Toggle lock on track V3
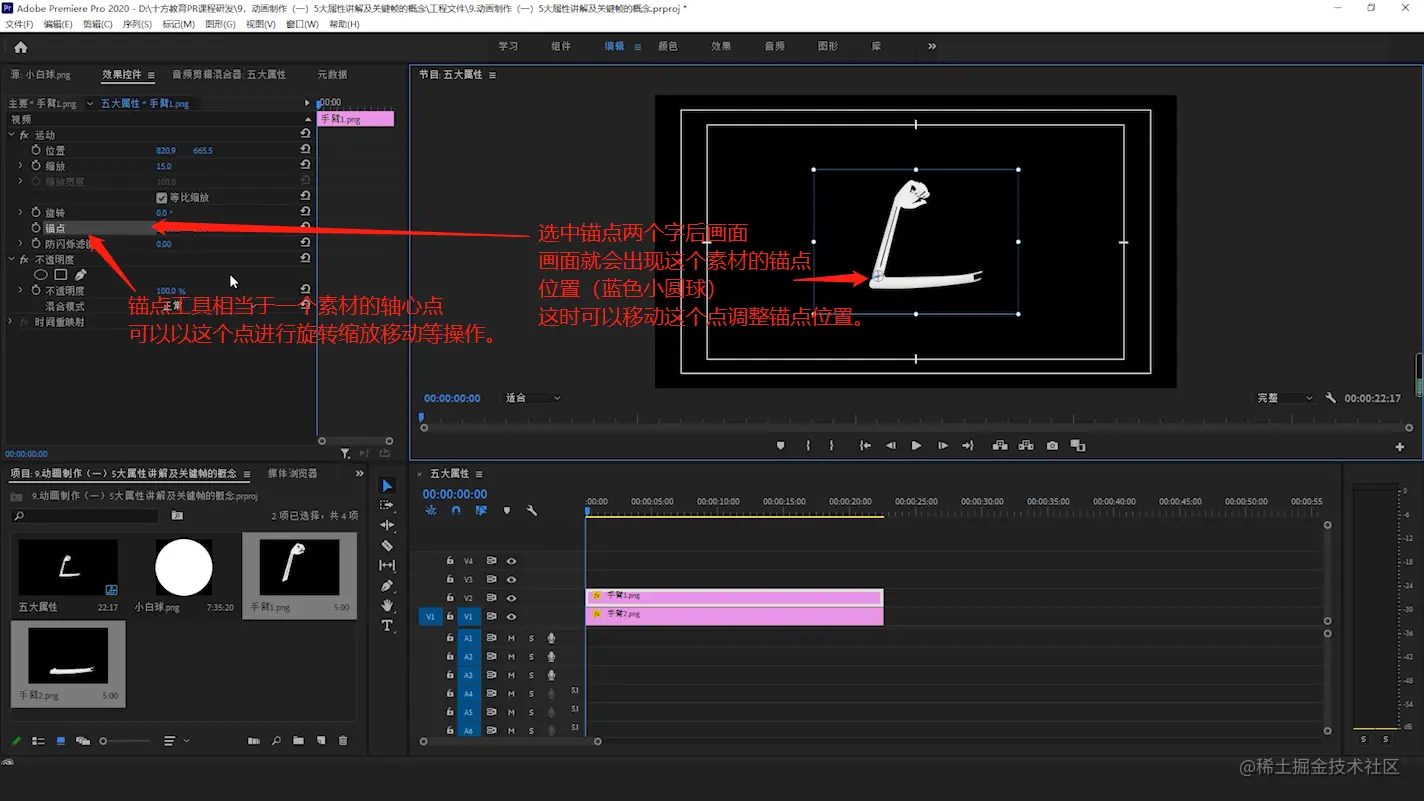Image resolution: width=1424 pixels, height=801 pixels. [450, 580]
